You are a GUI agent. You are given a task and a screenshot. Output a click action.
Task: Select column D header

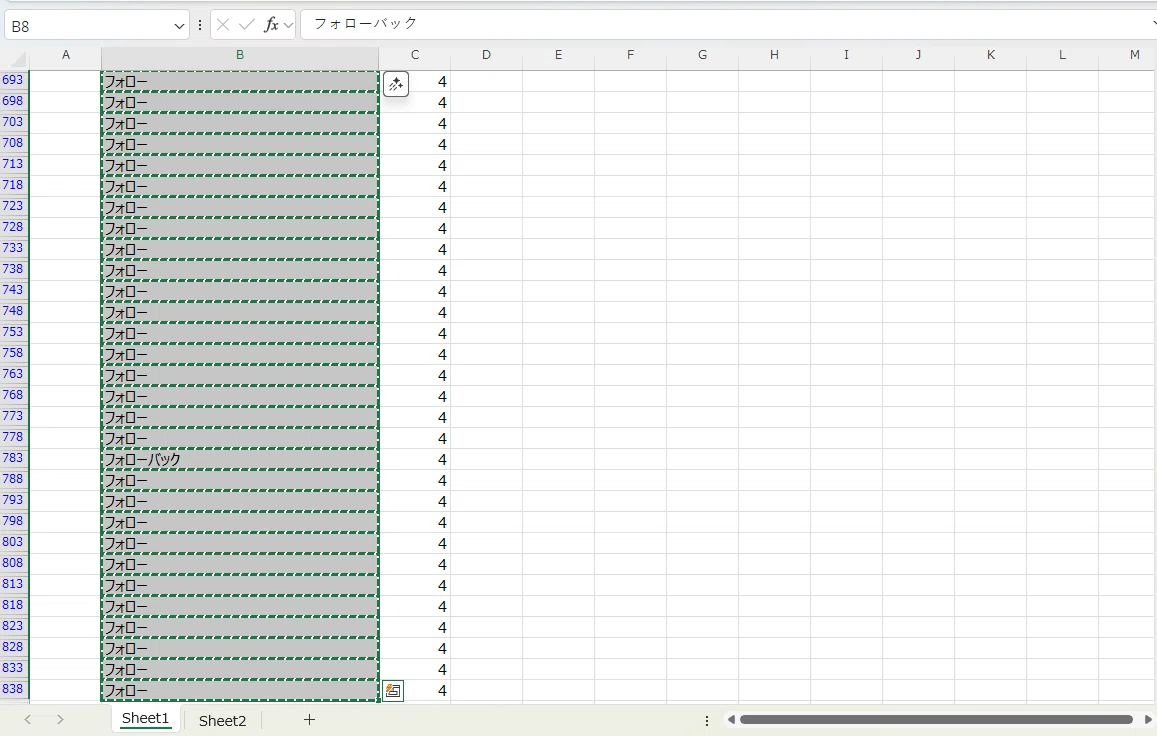(x=486, y=55)
